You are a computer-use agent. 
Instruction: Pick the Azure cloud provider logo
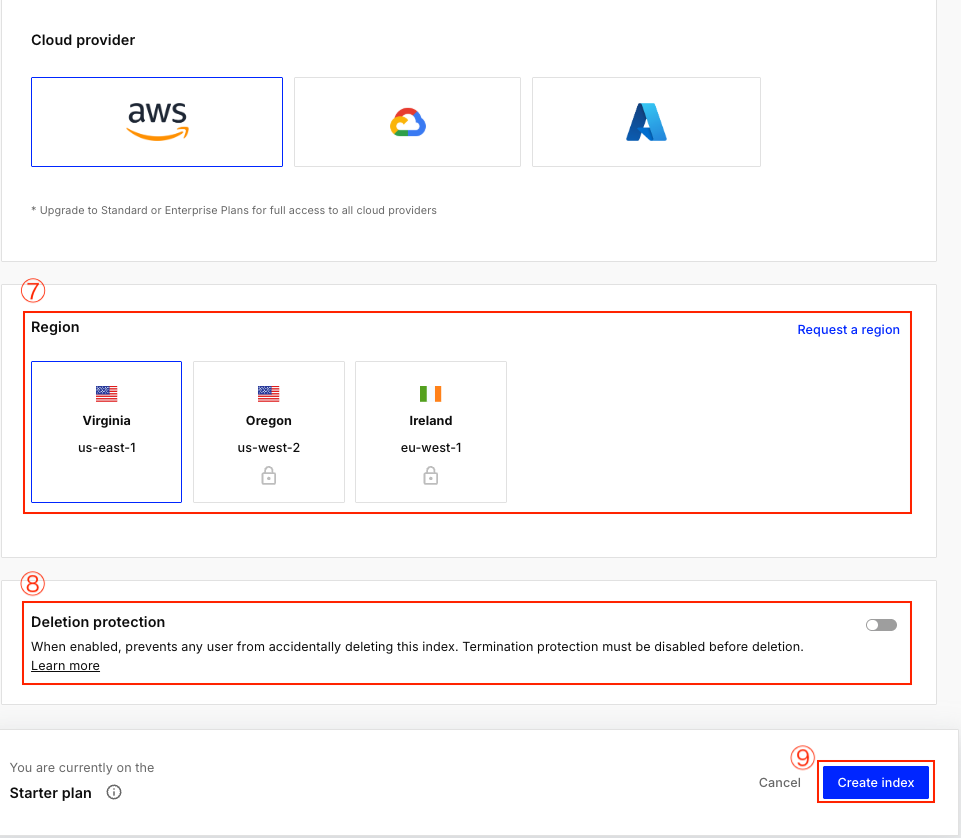point(646,122)
